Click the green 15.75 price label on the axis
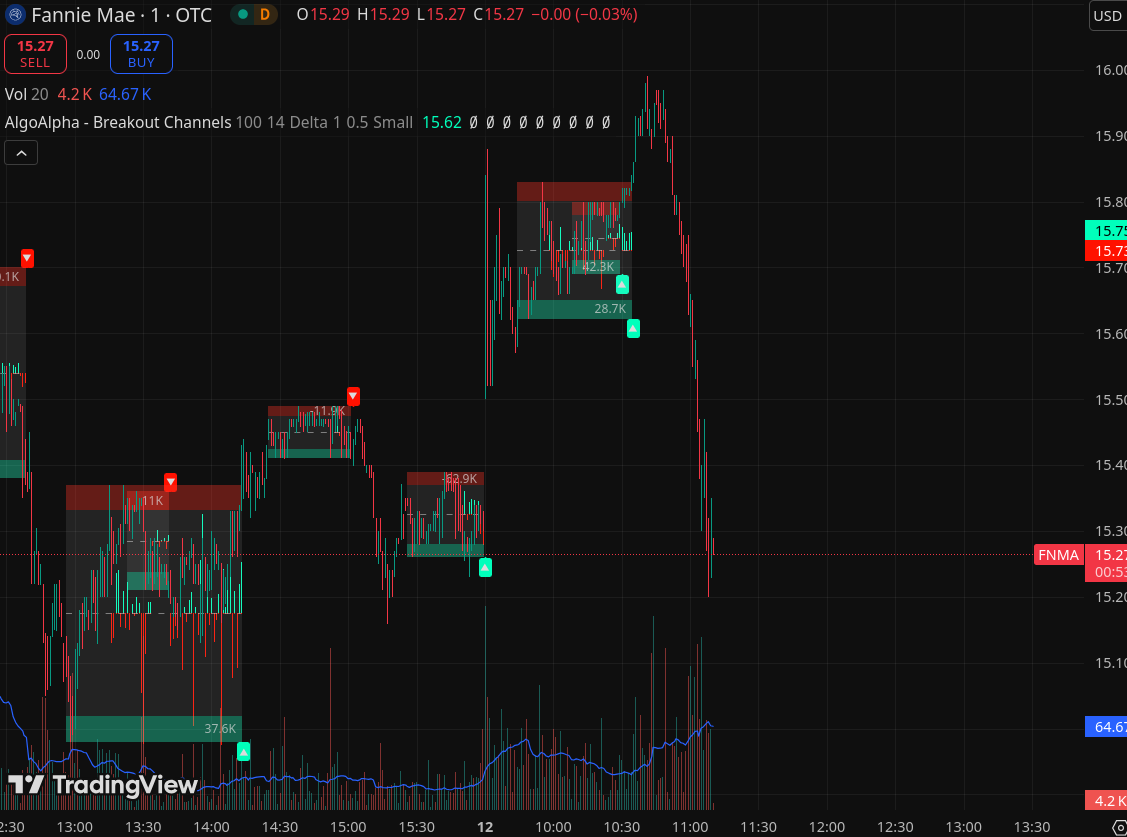Viewport: 1127px width, 837px height. tap(1106, 231)
